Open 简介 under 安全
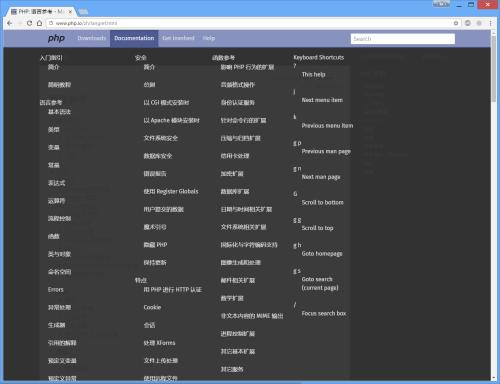The height and width of the screenshot is (384, 500). tap(149, 67)
